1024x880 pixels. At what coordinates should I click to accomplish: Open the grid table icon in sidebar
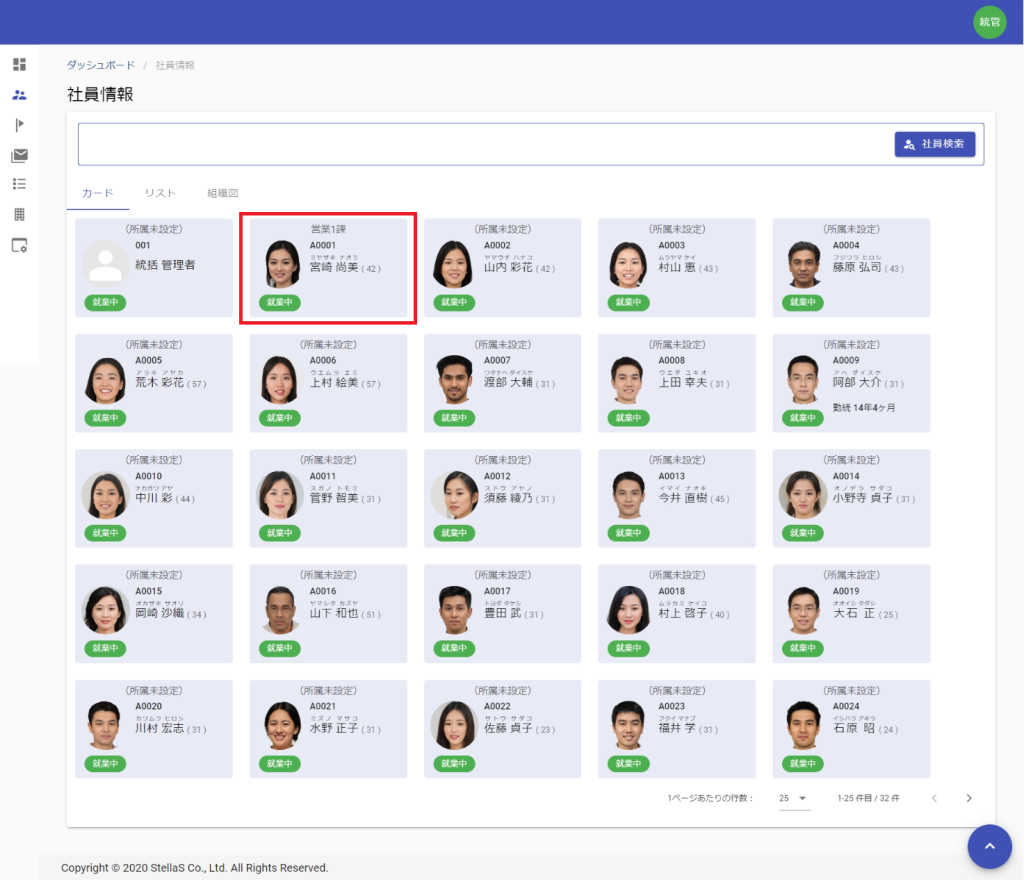(19, 214)
